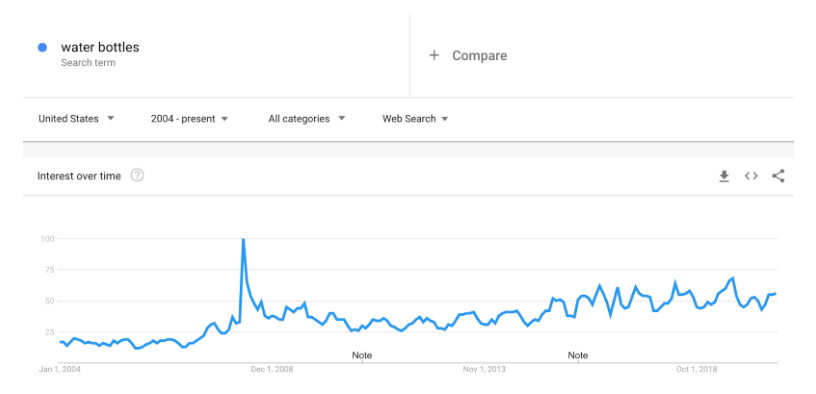Screen dimensions: 816x394
Task: Click the Oct 1, 2018 axis label
Action: coord(697,370)
